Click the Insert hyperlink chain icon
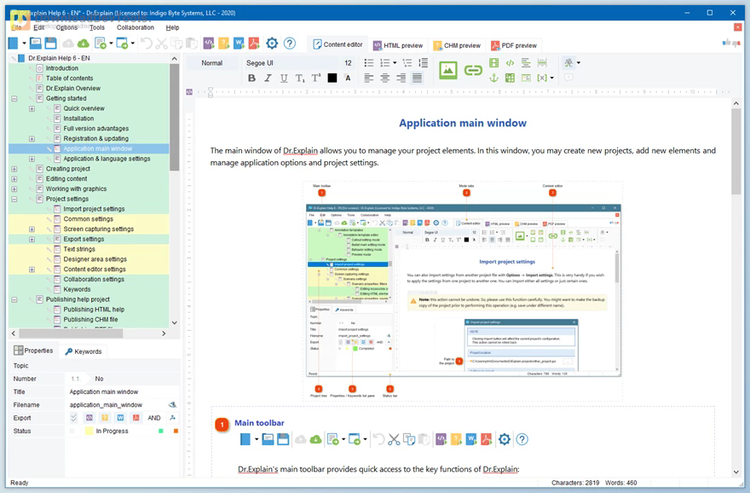The image size is (750, 493). click(473, 70)
